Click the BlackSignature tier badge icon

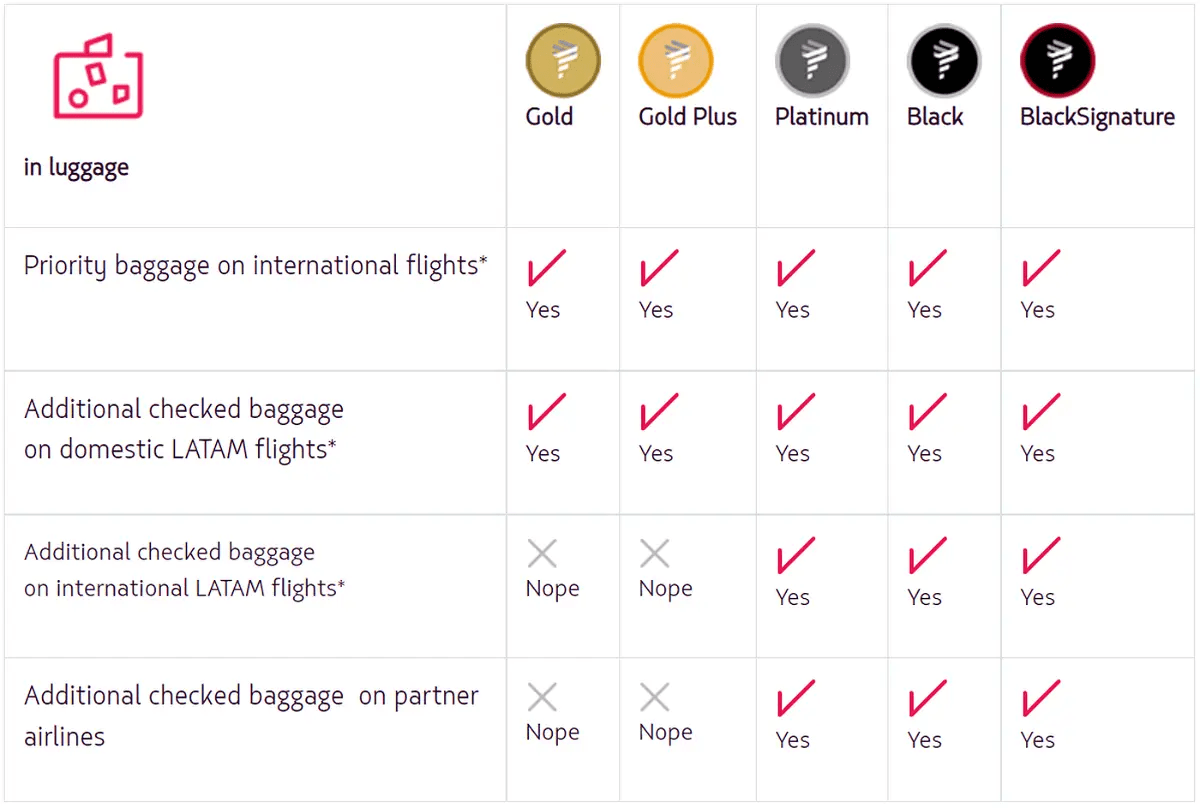pos(1057,60)
